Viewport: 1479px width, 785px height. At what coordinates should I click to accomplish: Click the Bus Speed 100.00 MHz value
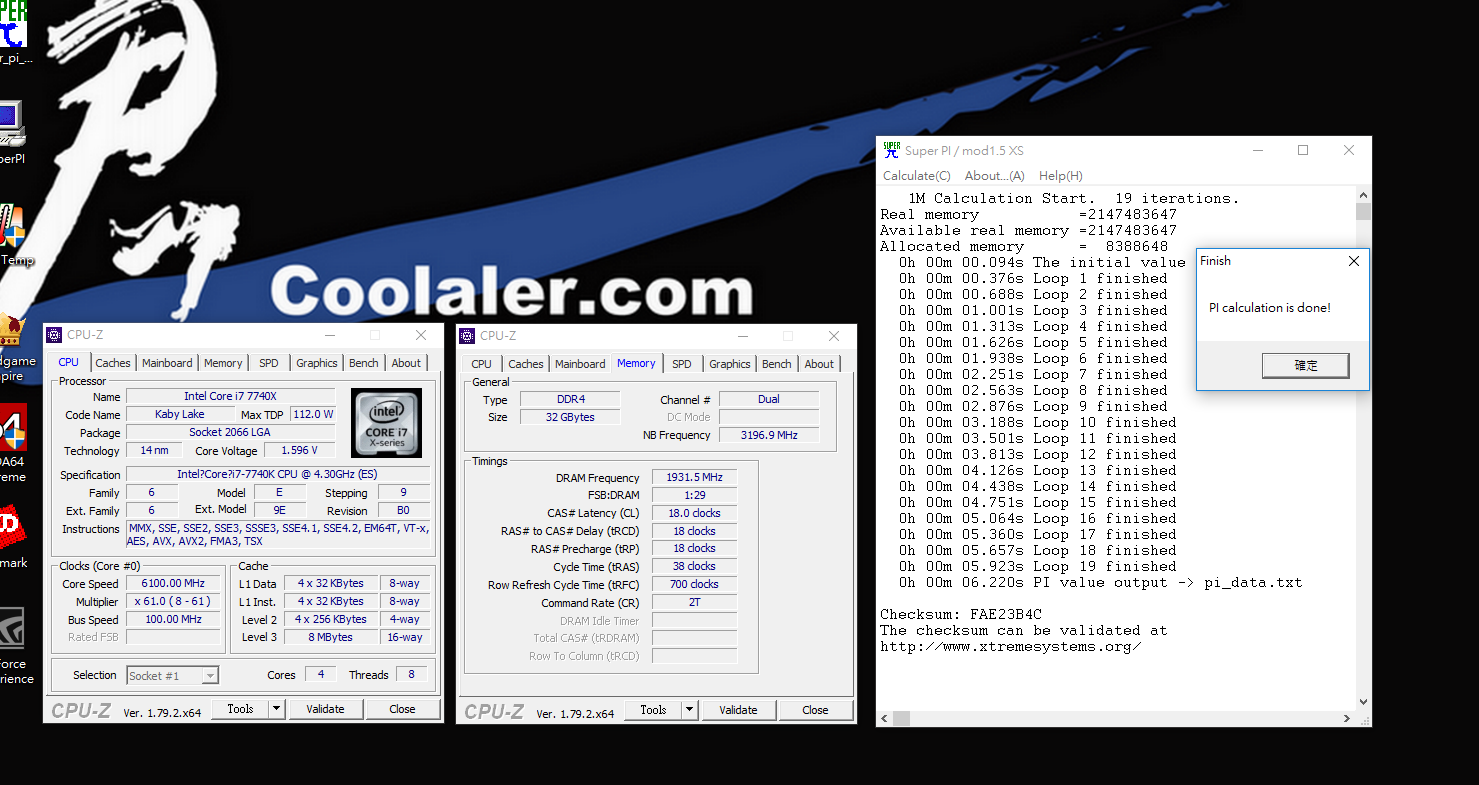tap(174, 619)
